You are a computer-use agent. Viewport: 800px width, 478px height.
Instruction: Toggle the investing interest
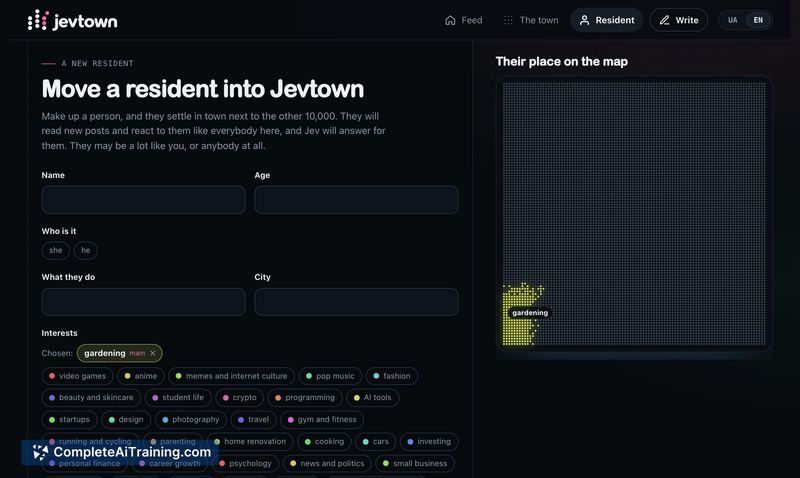point(429,441)
